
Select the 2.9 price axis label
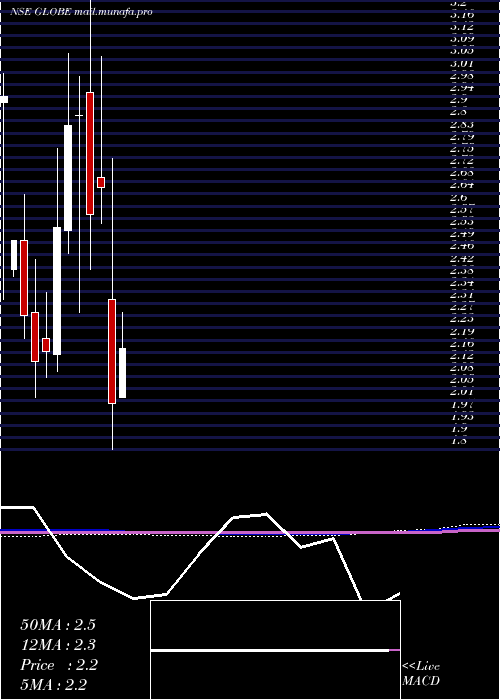[458, 100]
